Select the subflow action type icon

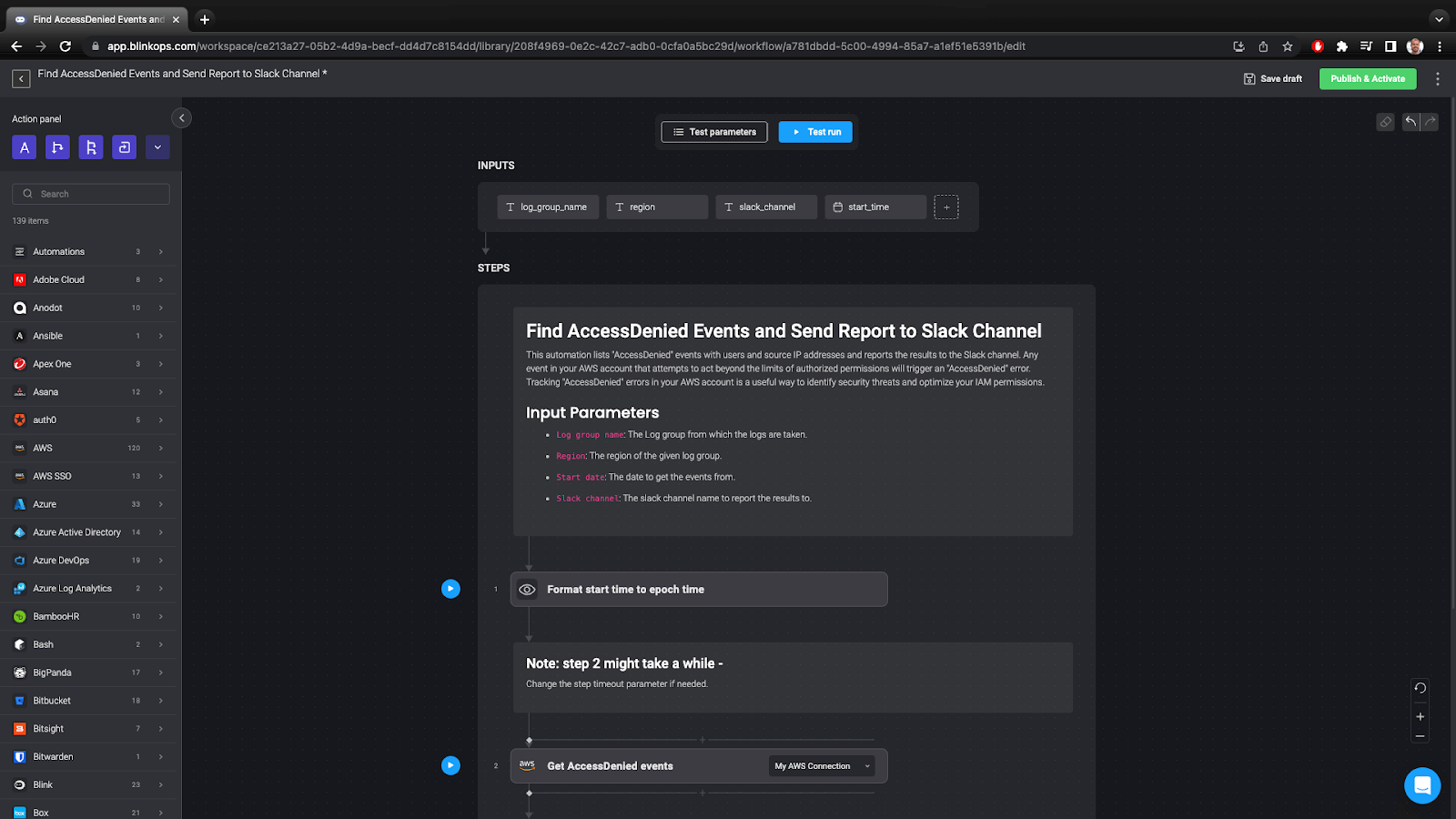124,147
